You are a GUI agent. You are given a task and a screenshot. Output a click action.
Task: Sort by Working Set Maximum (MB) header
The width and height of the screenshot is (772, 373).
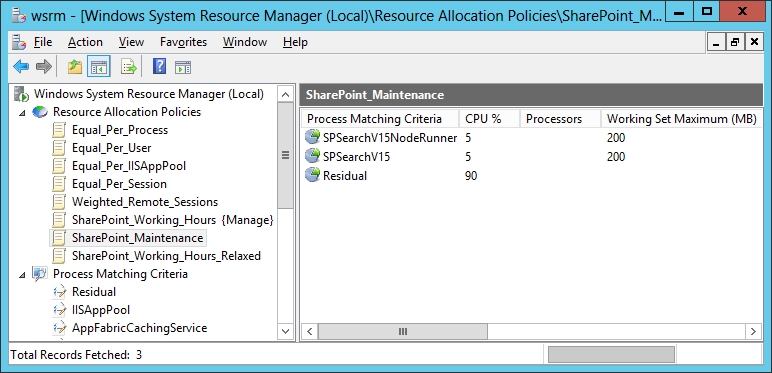pyautogui.click(x=682, y=119)
